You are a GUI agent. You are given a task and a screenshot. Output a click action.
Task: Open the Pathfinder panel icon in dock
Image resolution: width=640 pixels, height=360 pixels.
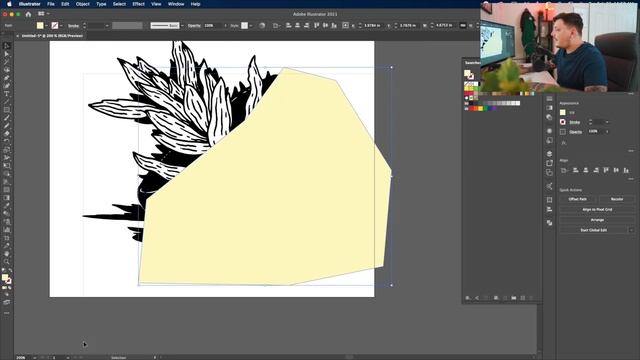(x=549, y=223)
